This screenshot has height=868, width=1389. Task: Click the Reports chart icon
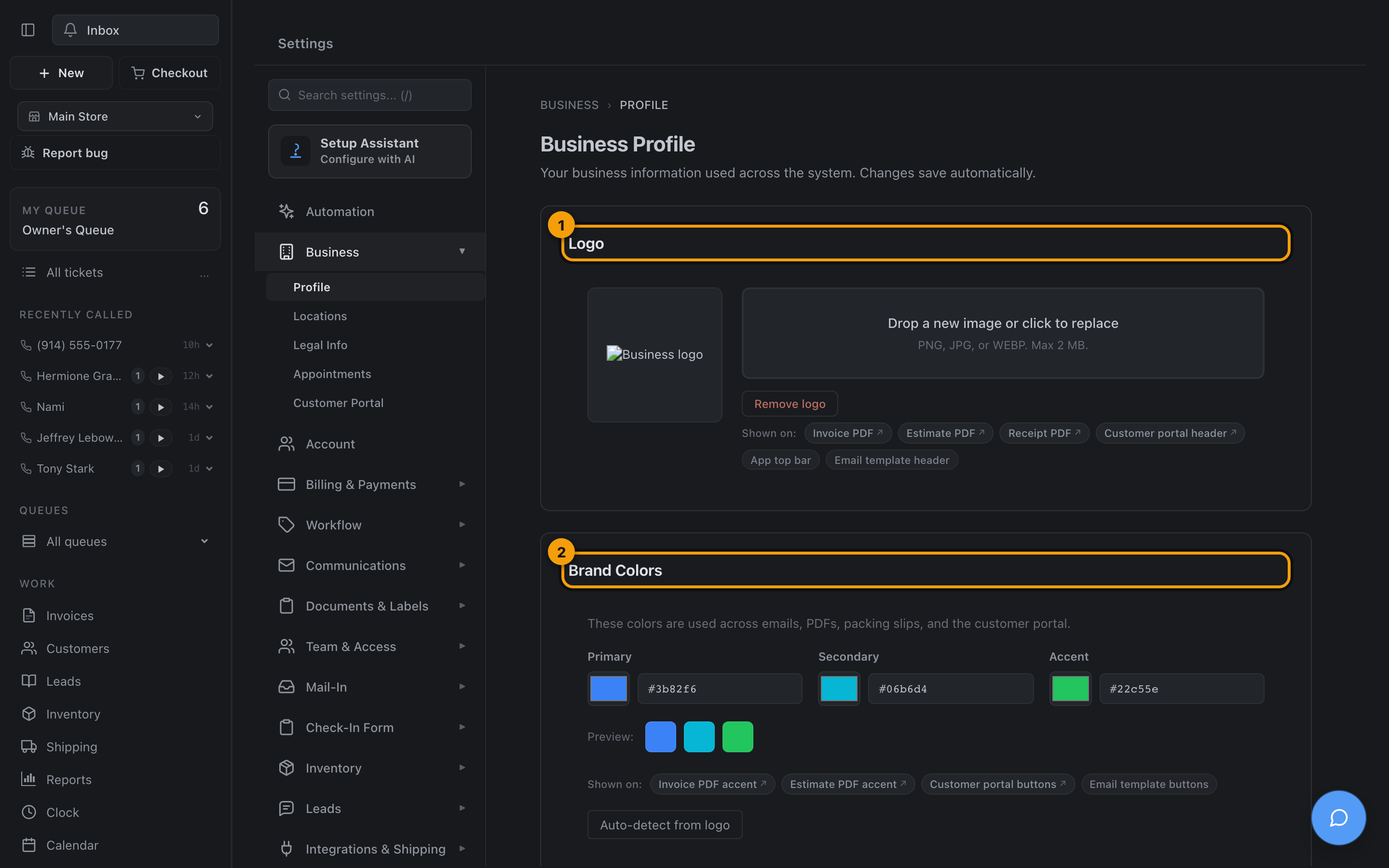pos(29,779)
